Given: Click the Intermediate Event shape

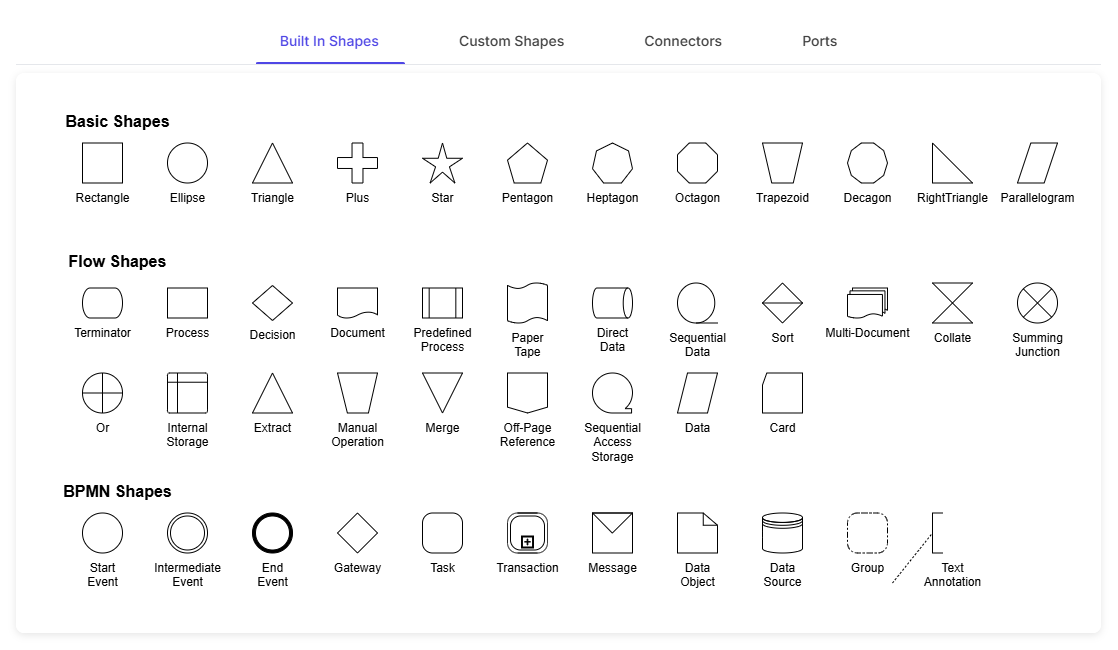Looking at the screenshot, I should (188, 532).
